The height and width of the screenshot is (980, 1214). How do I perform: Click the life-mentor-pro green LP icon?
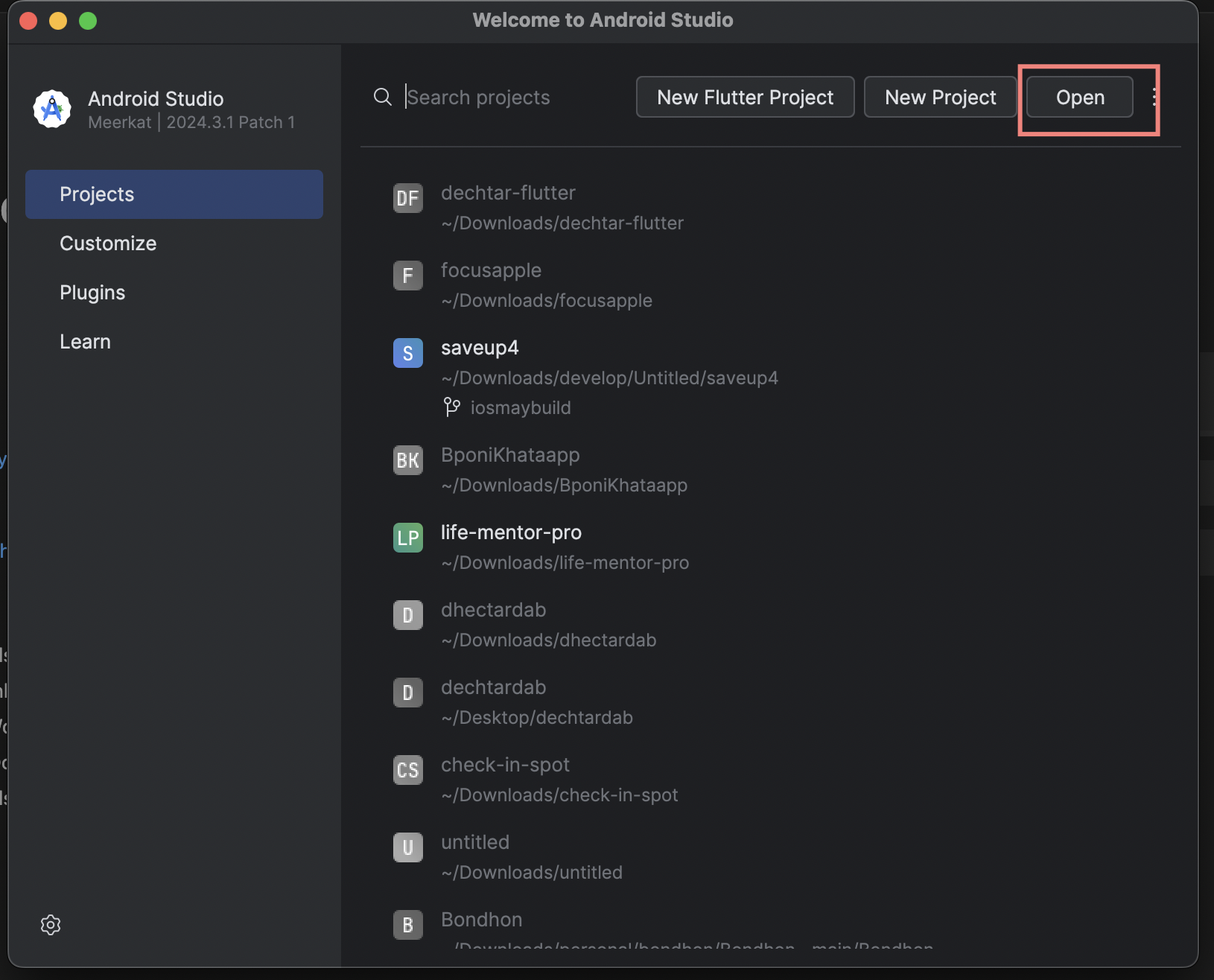[408, 538]
